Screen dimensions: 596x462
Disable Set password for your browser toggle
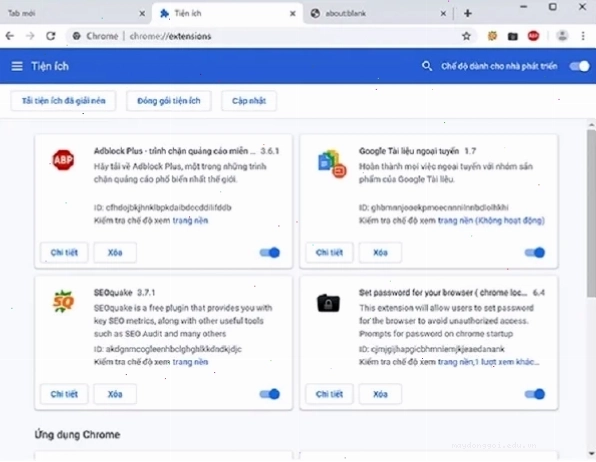534,394
